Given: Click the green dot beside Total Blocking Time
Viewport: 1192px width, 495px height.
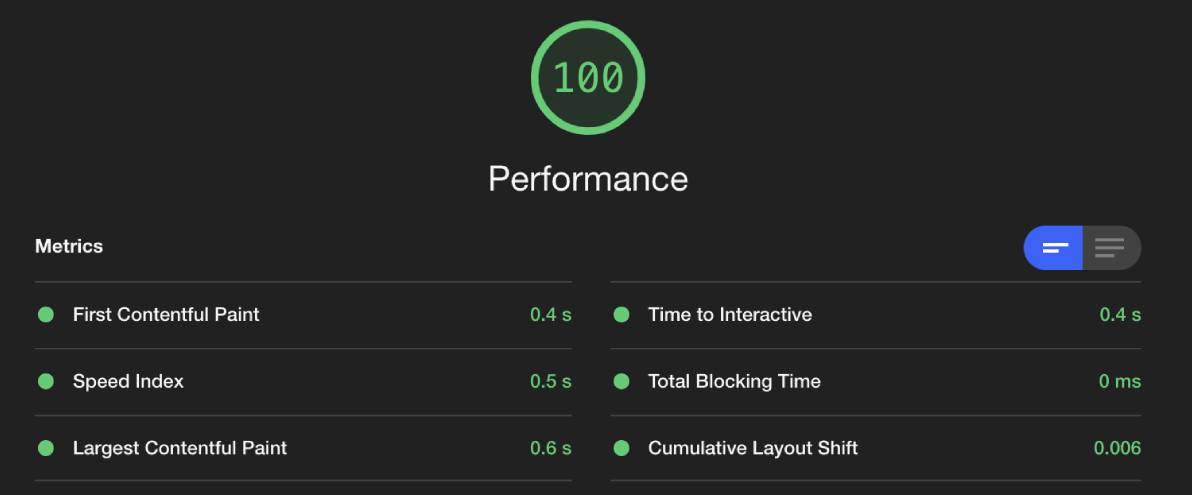Looking at the screenshot, I should tap(621, 382).
